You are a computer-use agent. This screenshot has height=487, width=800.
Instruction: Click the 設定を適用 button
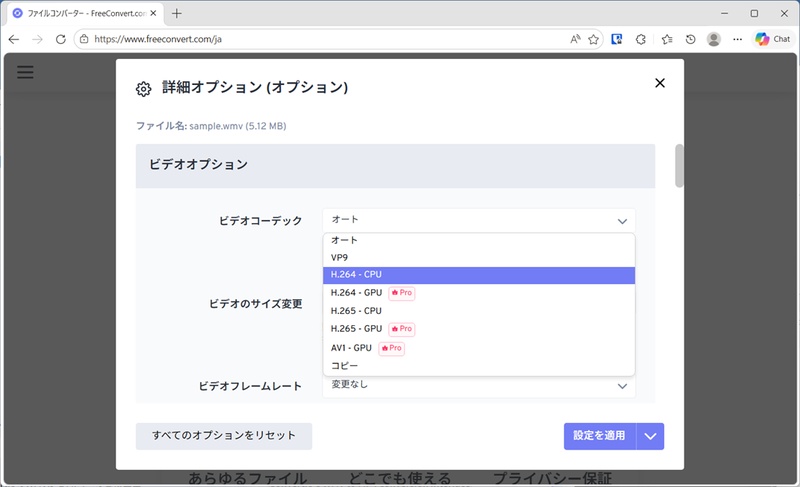pos(599,436)
